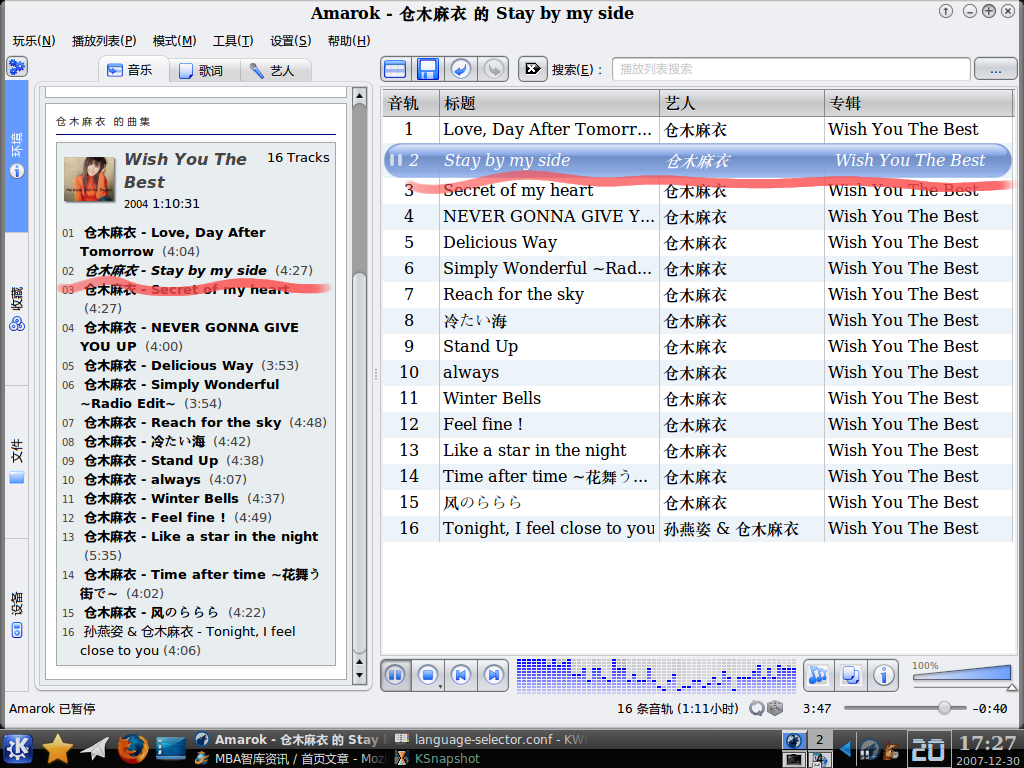
Task: Sort the playlist by the 艺人 column header
Action: point(742,103)
